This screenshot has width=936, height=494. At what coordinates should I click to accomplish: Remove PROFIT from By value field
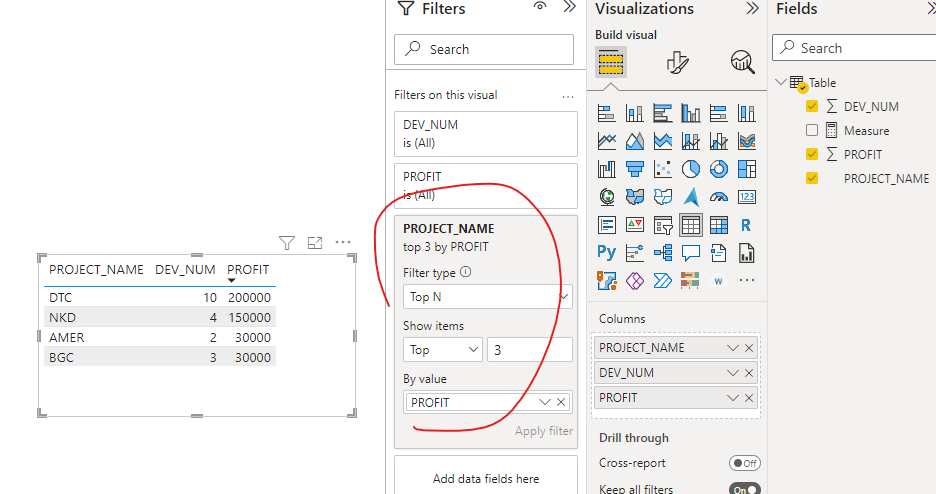561,402
